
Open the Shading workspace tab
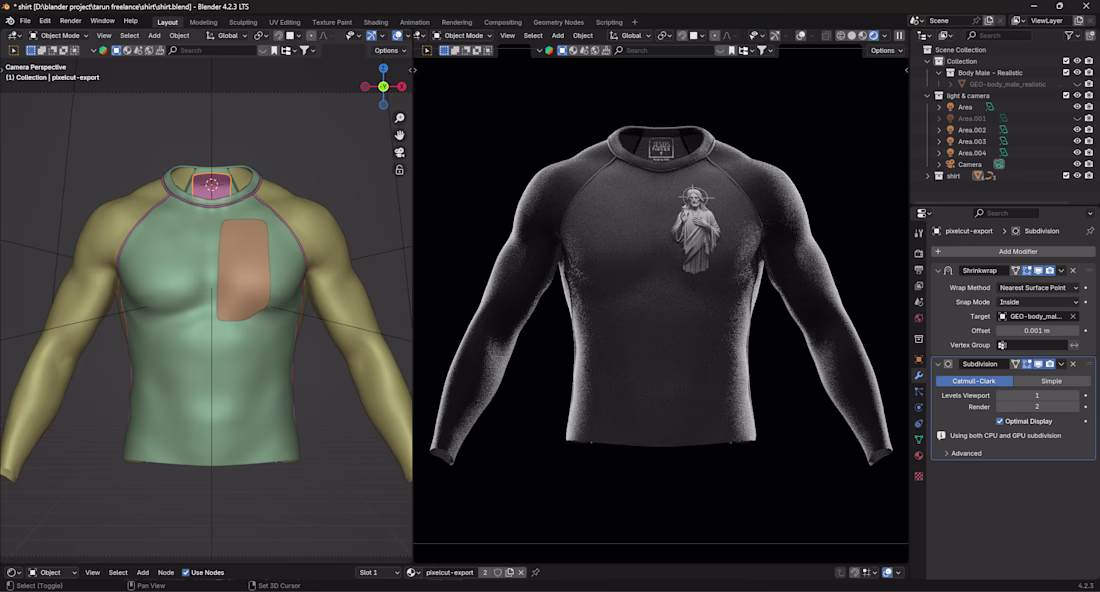click(x=375, y=22)
